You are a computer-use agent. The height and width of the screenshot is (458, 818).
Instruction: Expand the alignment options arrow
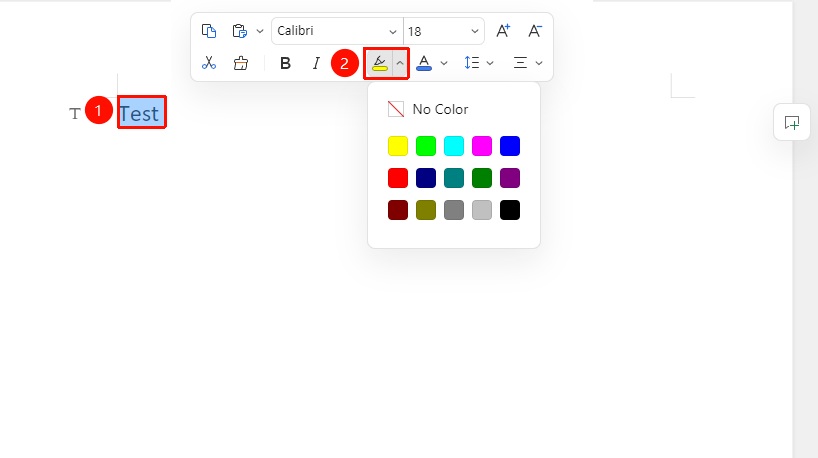[539, 63]
